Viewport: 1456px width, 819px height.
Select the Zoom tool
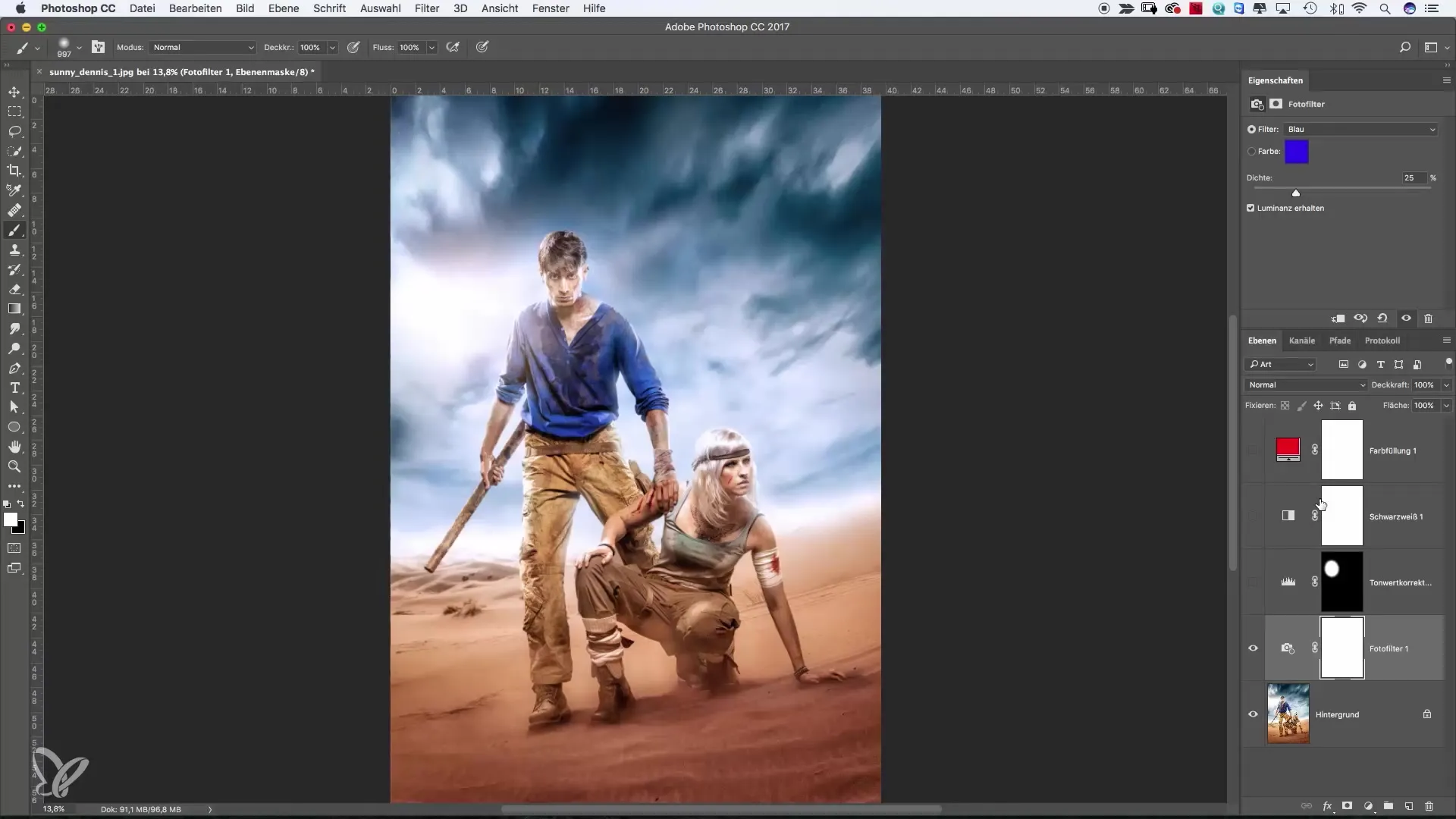(x=14, y=466)
